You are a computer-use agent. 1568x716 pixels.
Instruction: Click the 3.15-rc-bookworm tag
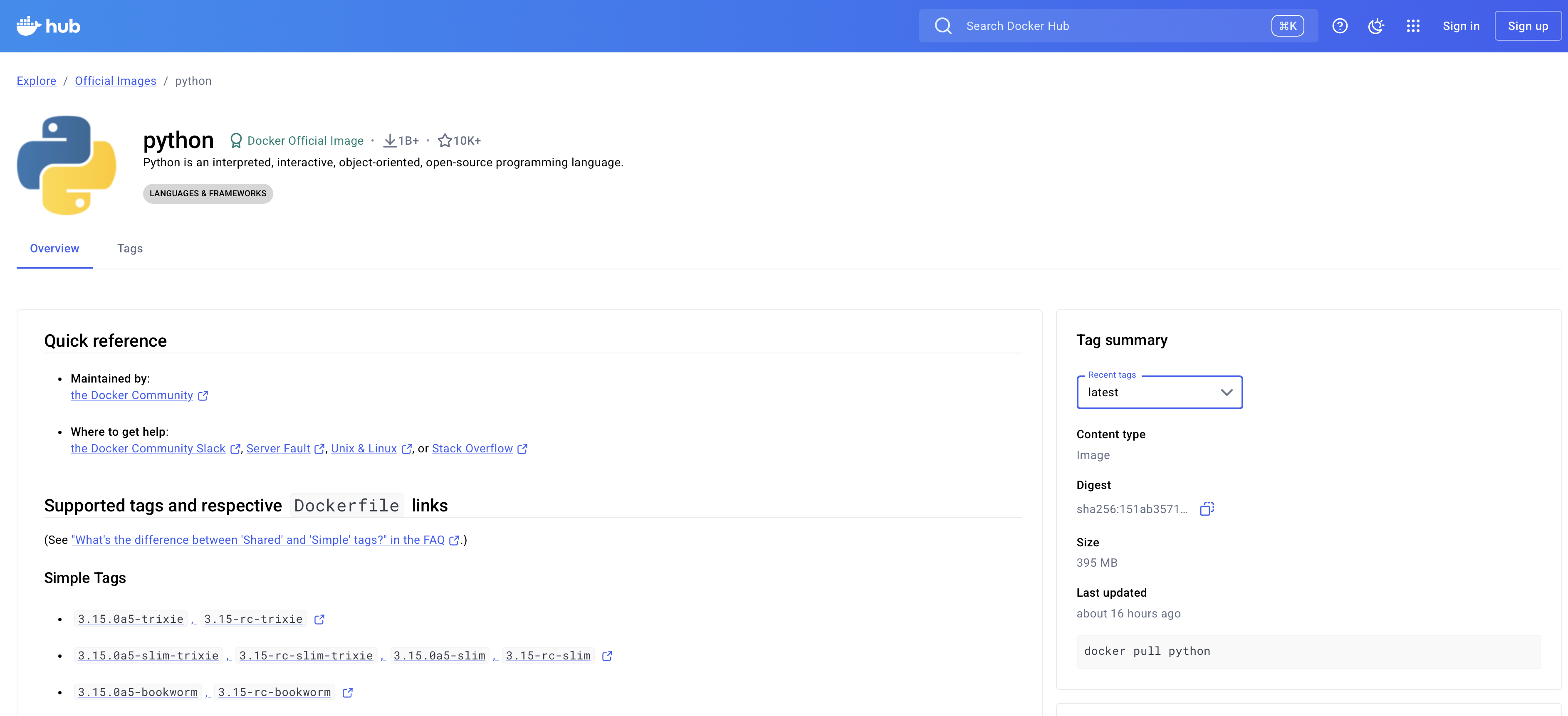click(x=275, y=692)
